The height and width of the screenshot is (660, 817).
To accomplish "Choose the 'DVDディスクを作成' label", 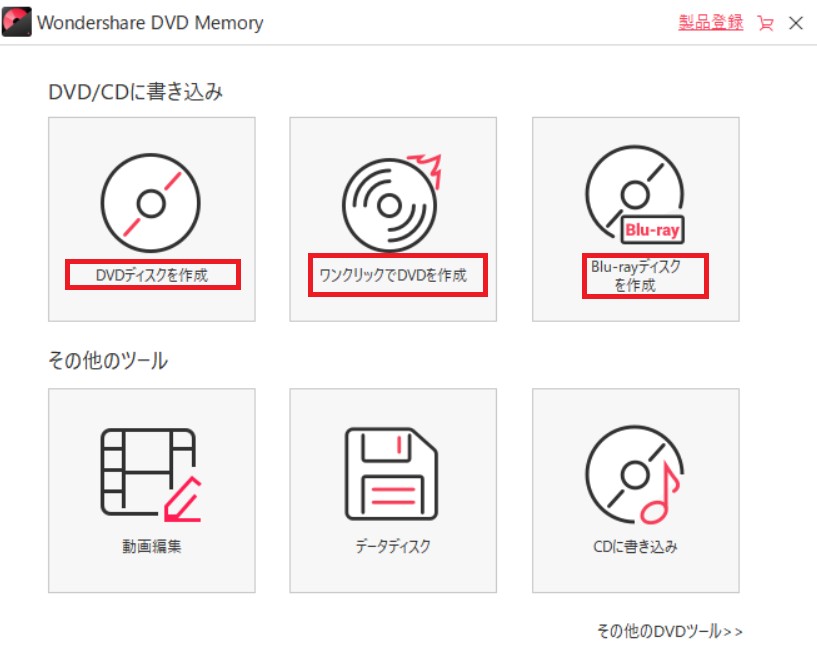I will 152,275.
